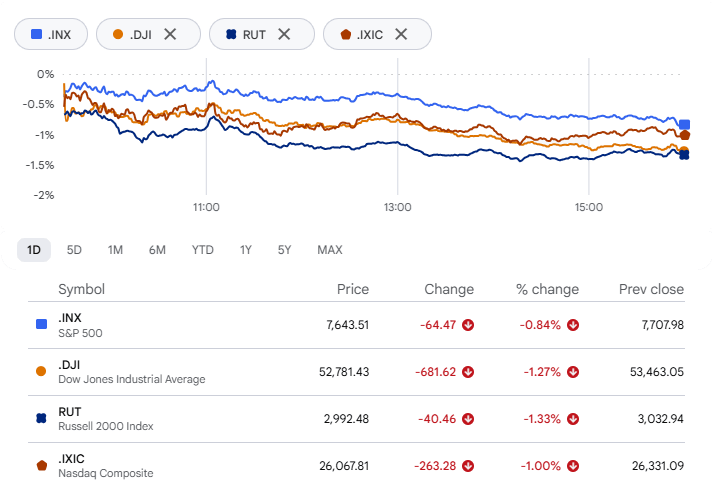712x496 pixels.
Task: Open the S&P 500 .INX row
Action: [x=356, y=325]
